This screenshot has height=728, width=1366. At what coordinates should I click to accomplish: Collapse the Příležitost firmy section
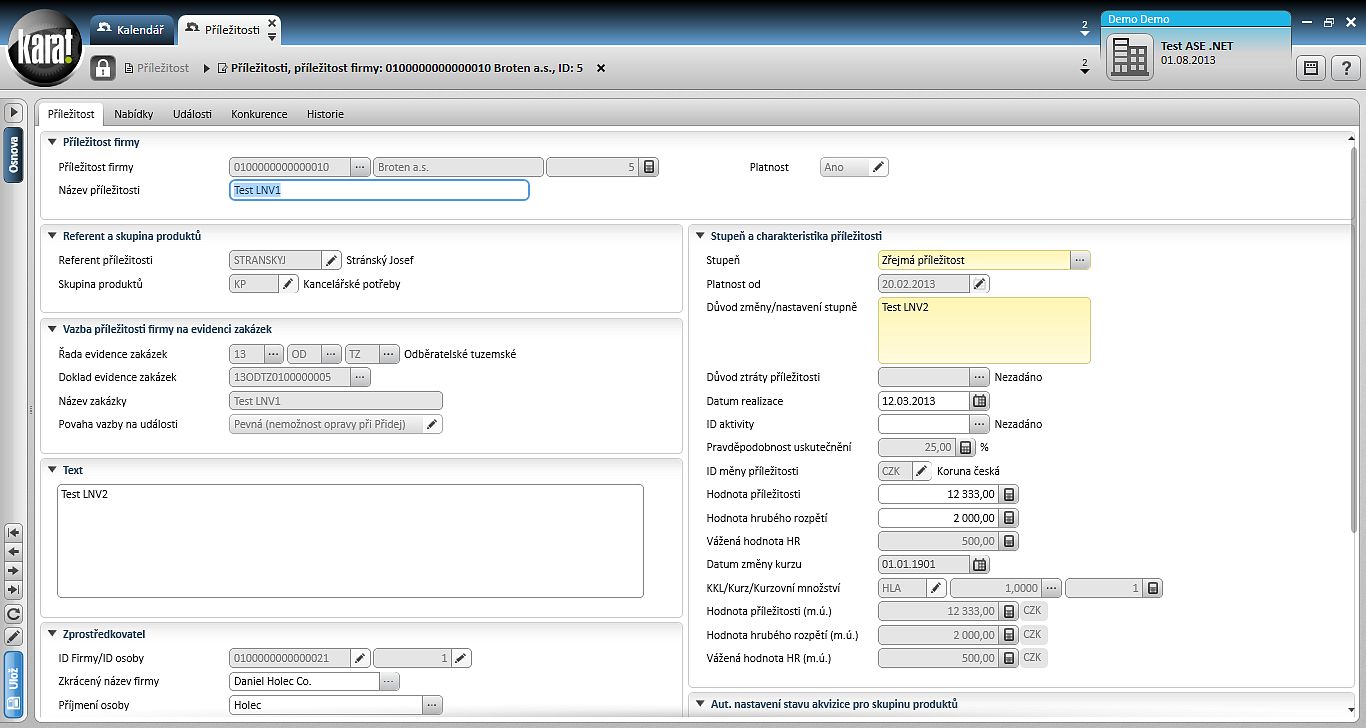(53, 142)
